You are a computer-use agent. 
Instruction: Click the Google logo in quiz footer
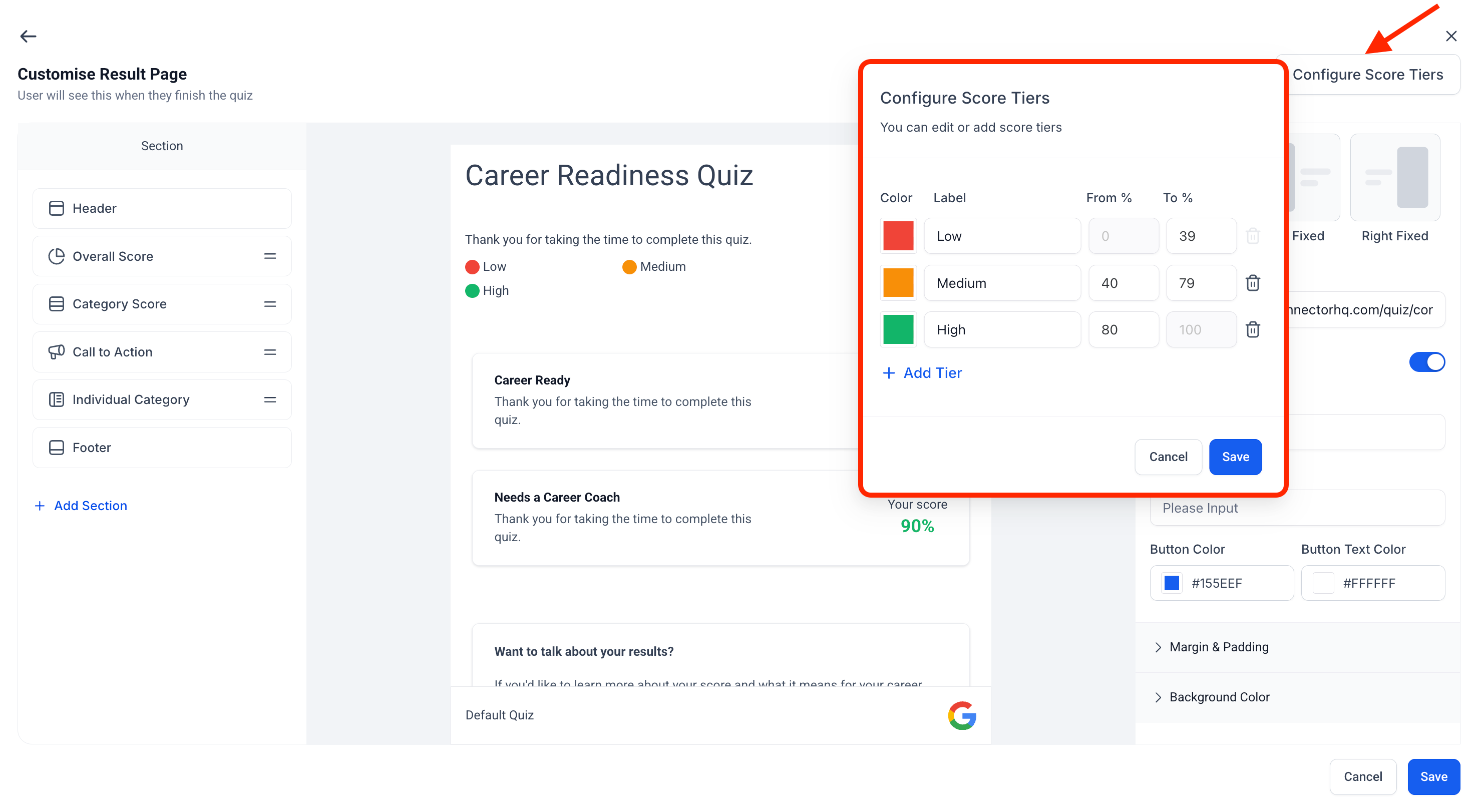(963, 715)
